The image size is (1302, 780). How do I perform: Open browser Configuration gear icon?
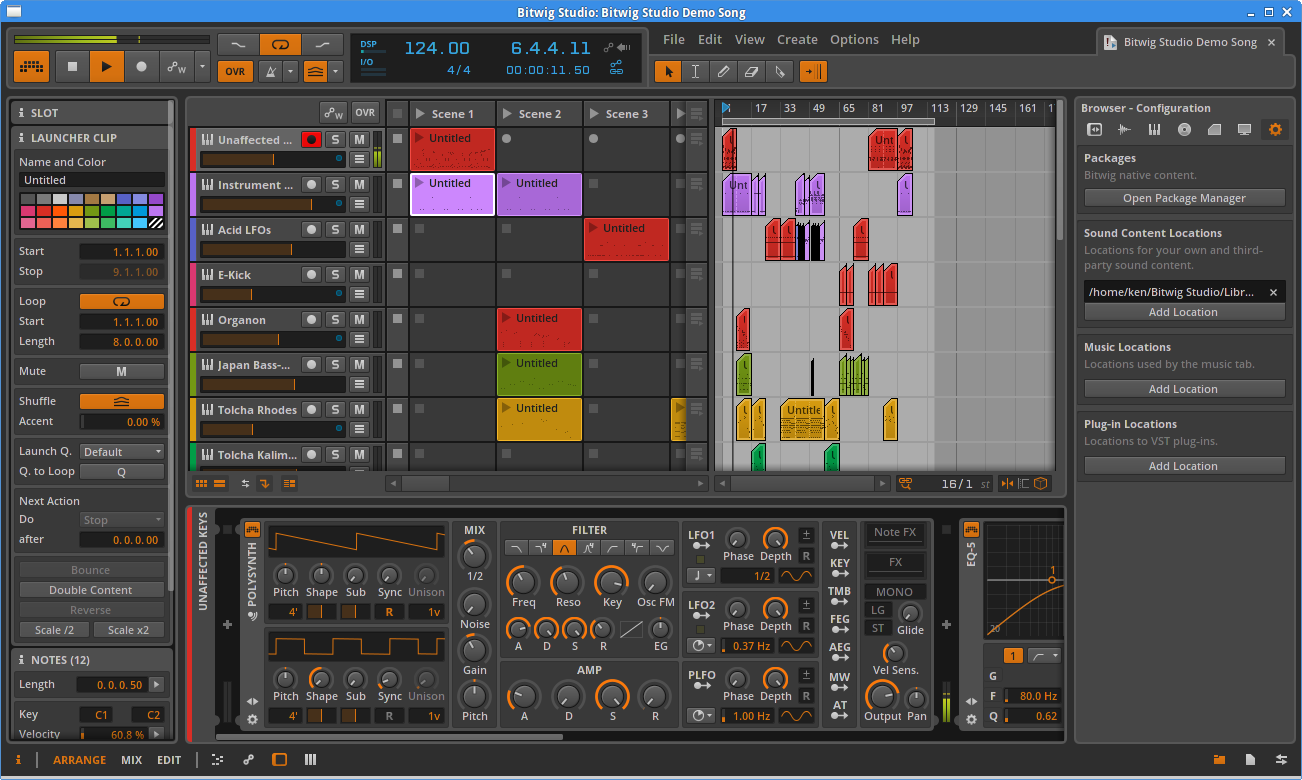[1274, 129]
